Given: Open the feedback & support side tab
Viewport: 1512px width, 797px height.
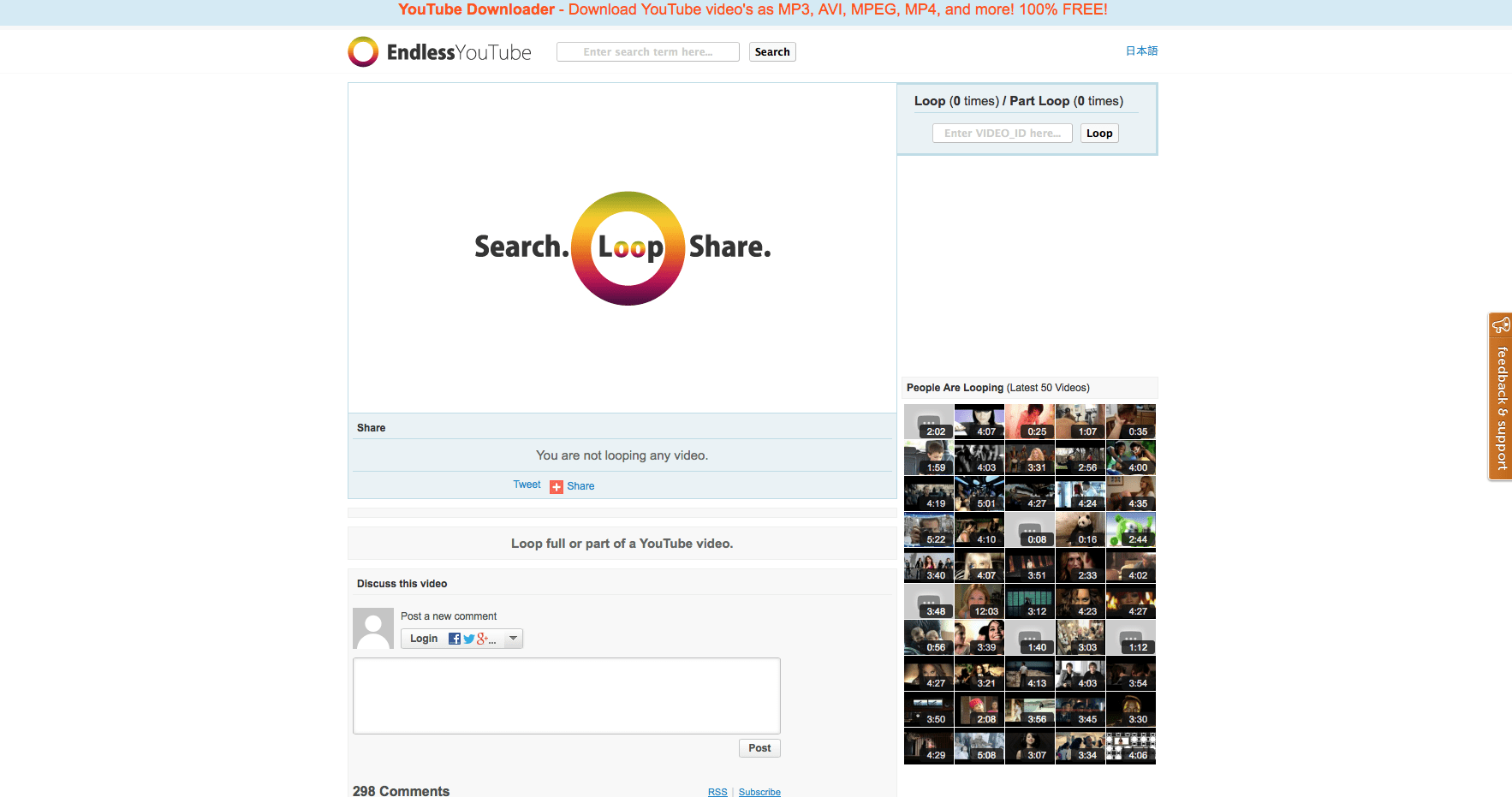Looking at the screenshot, I should coord(1500,396).
